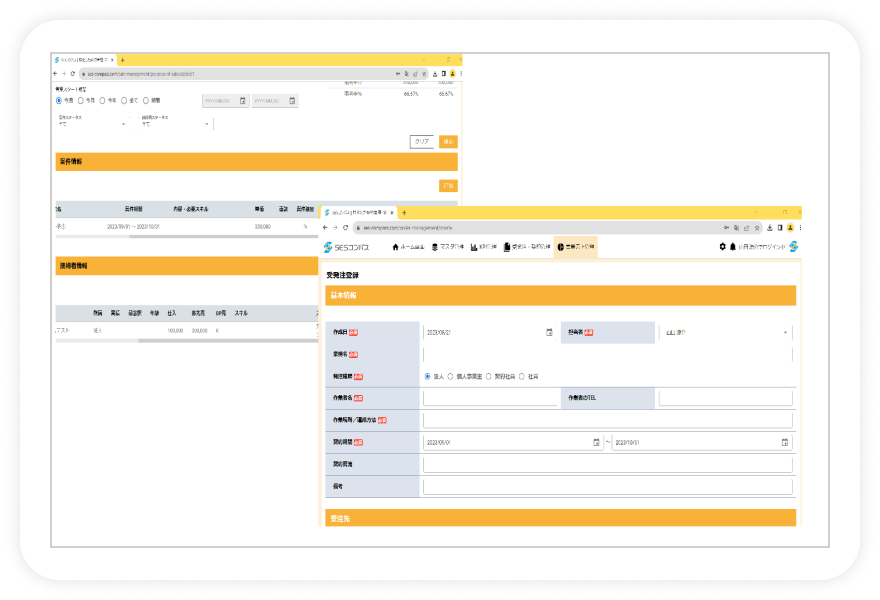Open the Chrome kebab menu in front window
The width and height of the screenshot is (880, 600).
click(x=800, y=228)
